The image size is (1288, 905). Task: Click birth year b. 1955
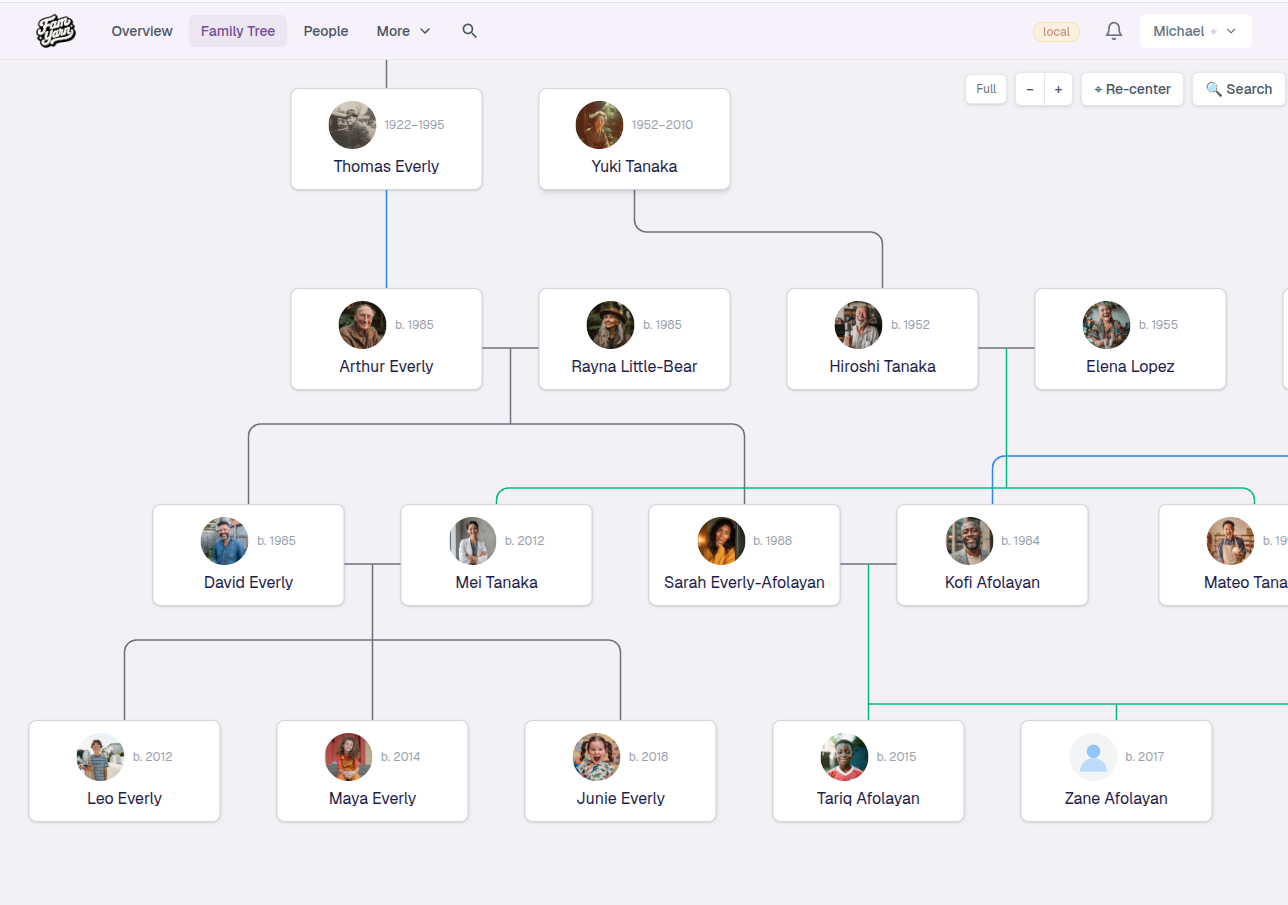tap(1158, 325)
